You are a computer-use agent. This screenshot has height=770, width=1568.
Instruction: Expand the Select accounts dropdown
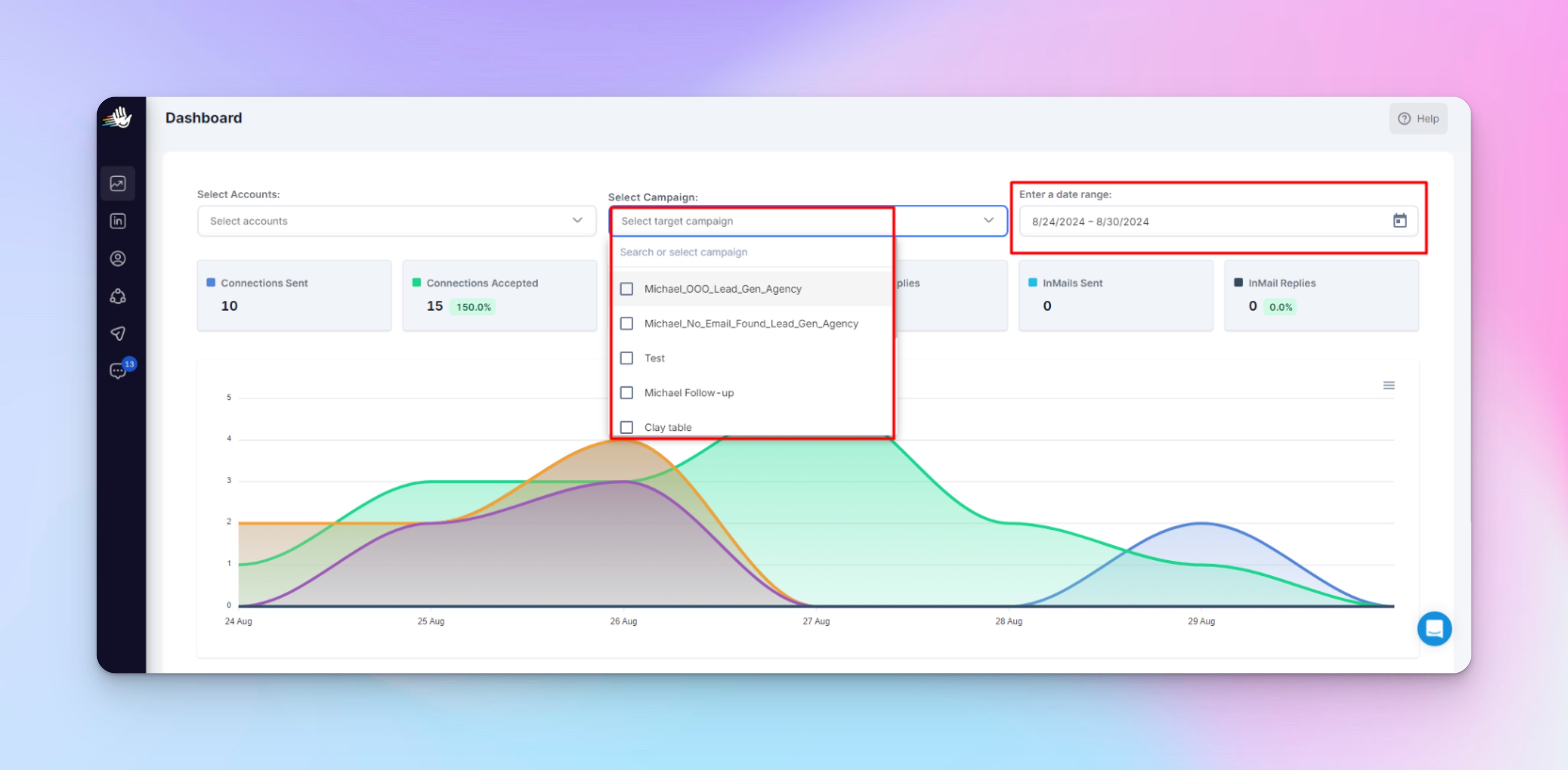coord(396,221)
